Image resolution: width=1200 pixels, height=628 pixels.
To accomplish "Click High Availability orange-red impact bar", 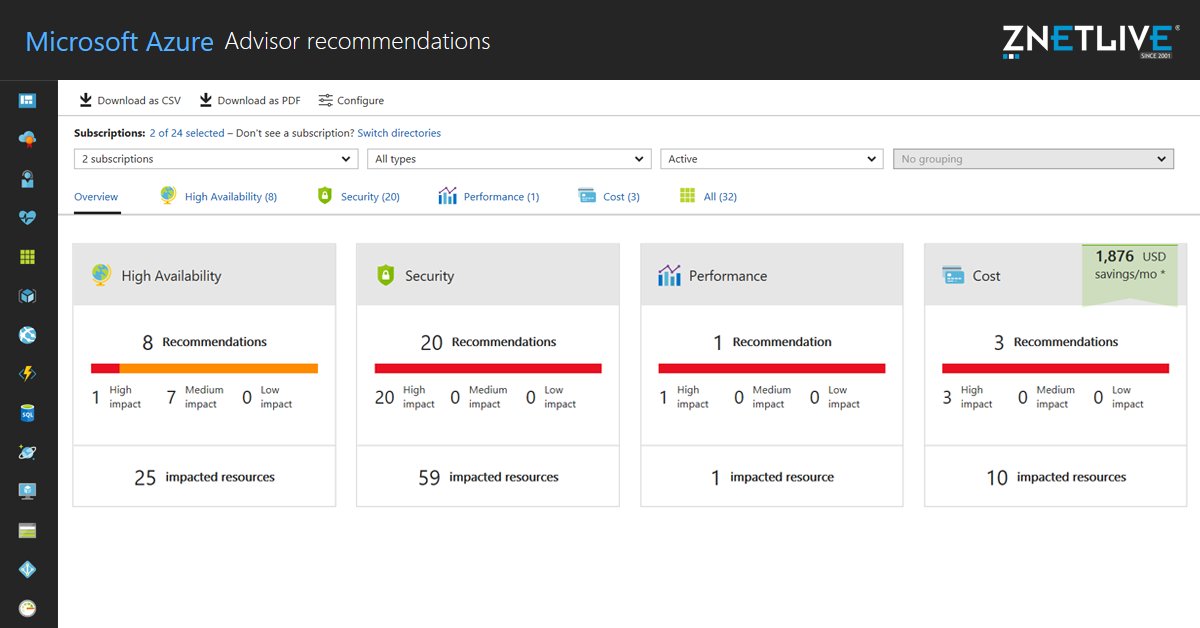I will click(204, 368).
